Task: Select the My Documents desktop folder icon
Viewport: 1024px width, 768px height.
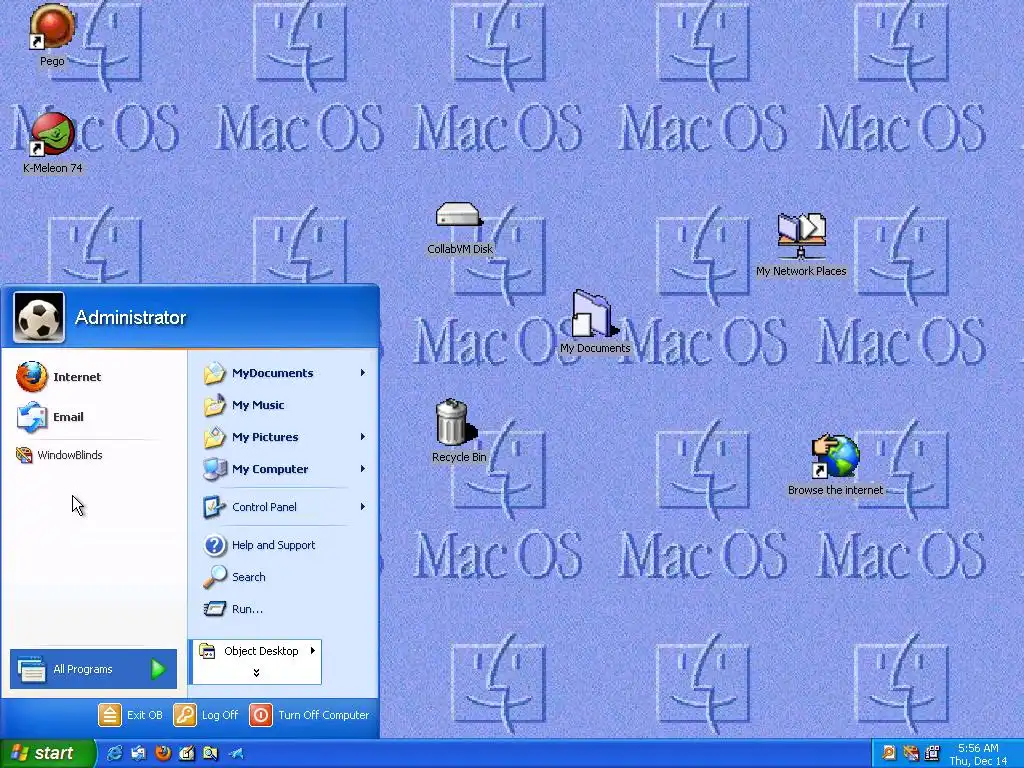Action: (594, 314)
